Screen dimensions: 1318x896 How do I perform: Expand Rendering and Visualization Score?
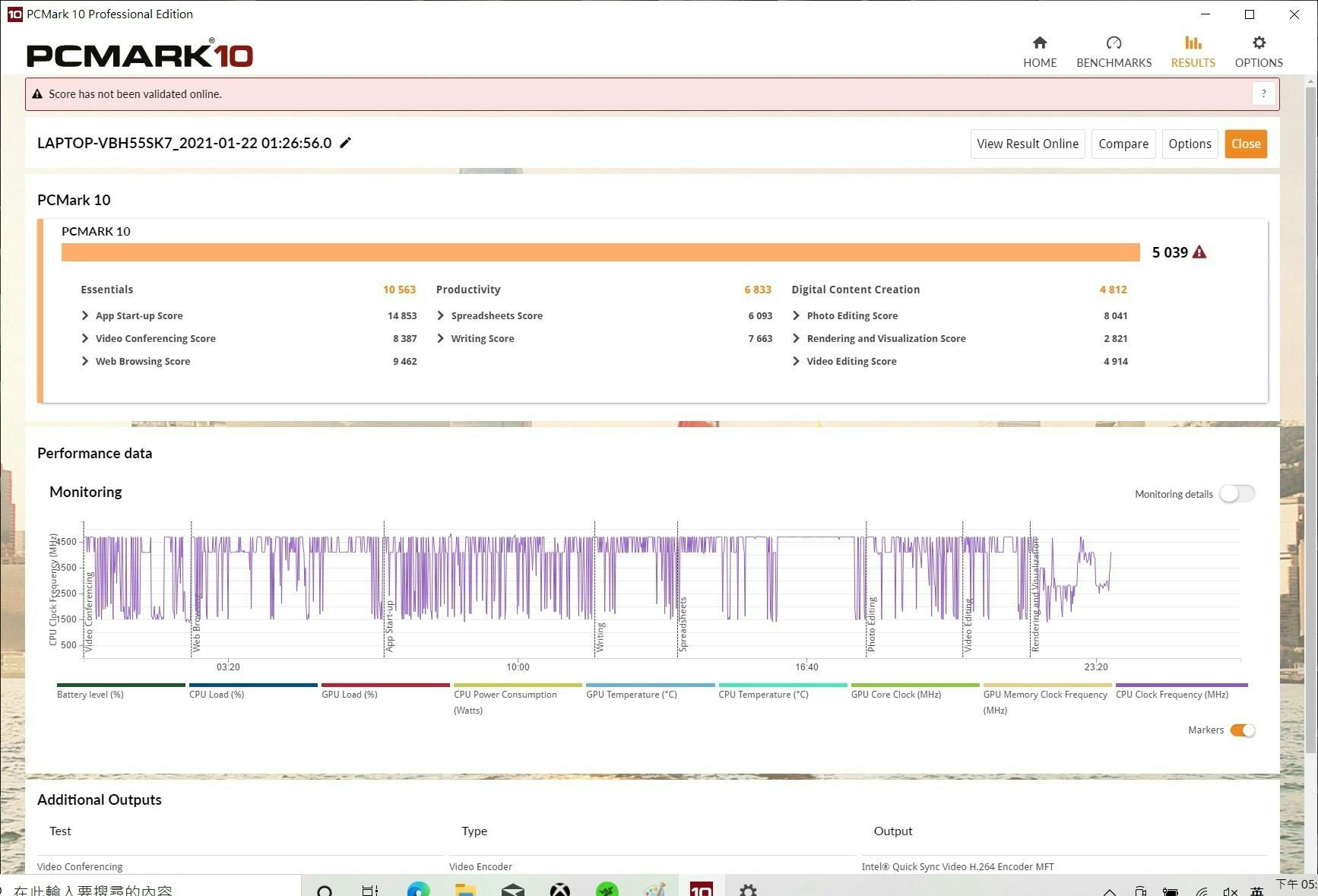[796, 338]
